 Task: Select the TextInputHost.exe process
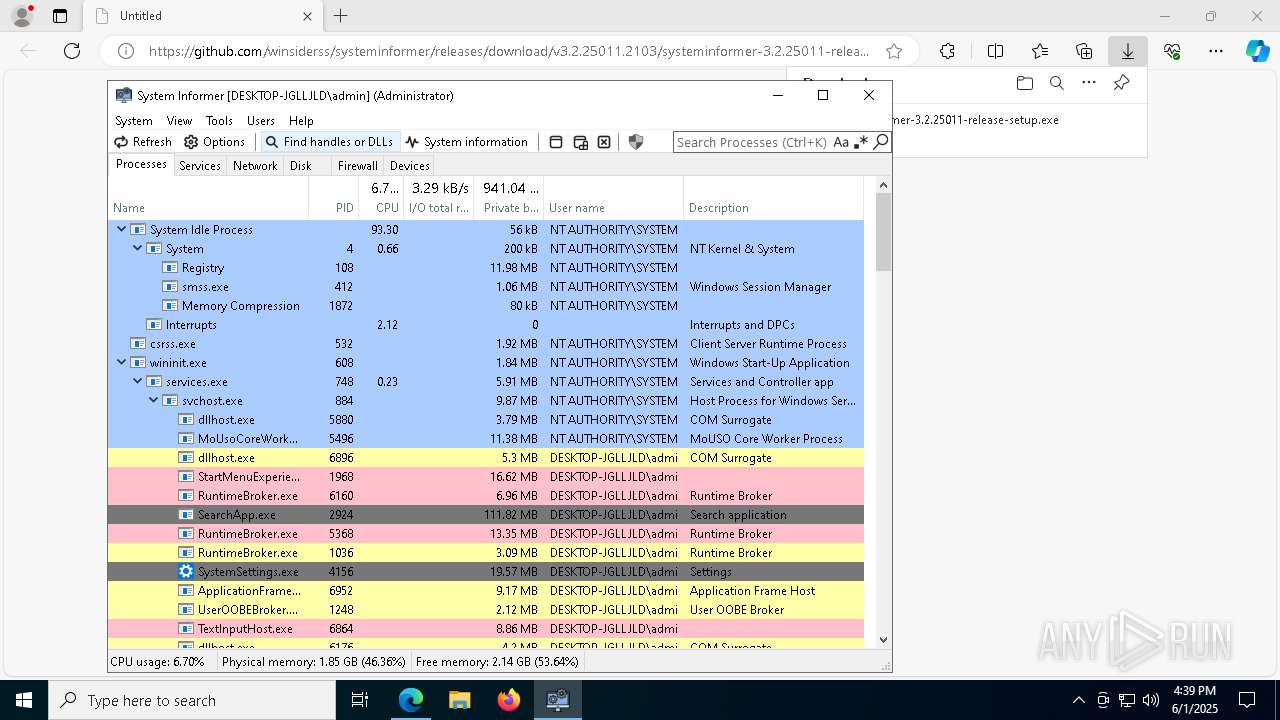pyautogui.click(x=486, y=629)
